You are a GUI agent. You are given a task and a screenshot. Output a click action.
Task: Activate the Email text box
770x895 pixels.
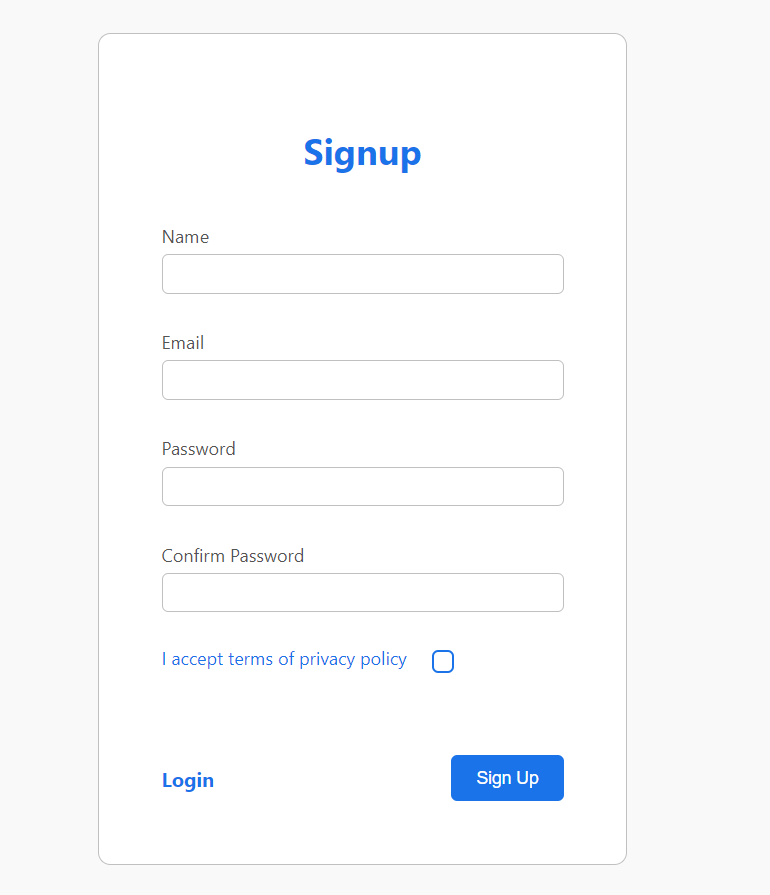point(362,380)
